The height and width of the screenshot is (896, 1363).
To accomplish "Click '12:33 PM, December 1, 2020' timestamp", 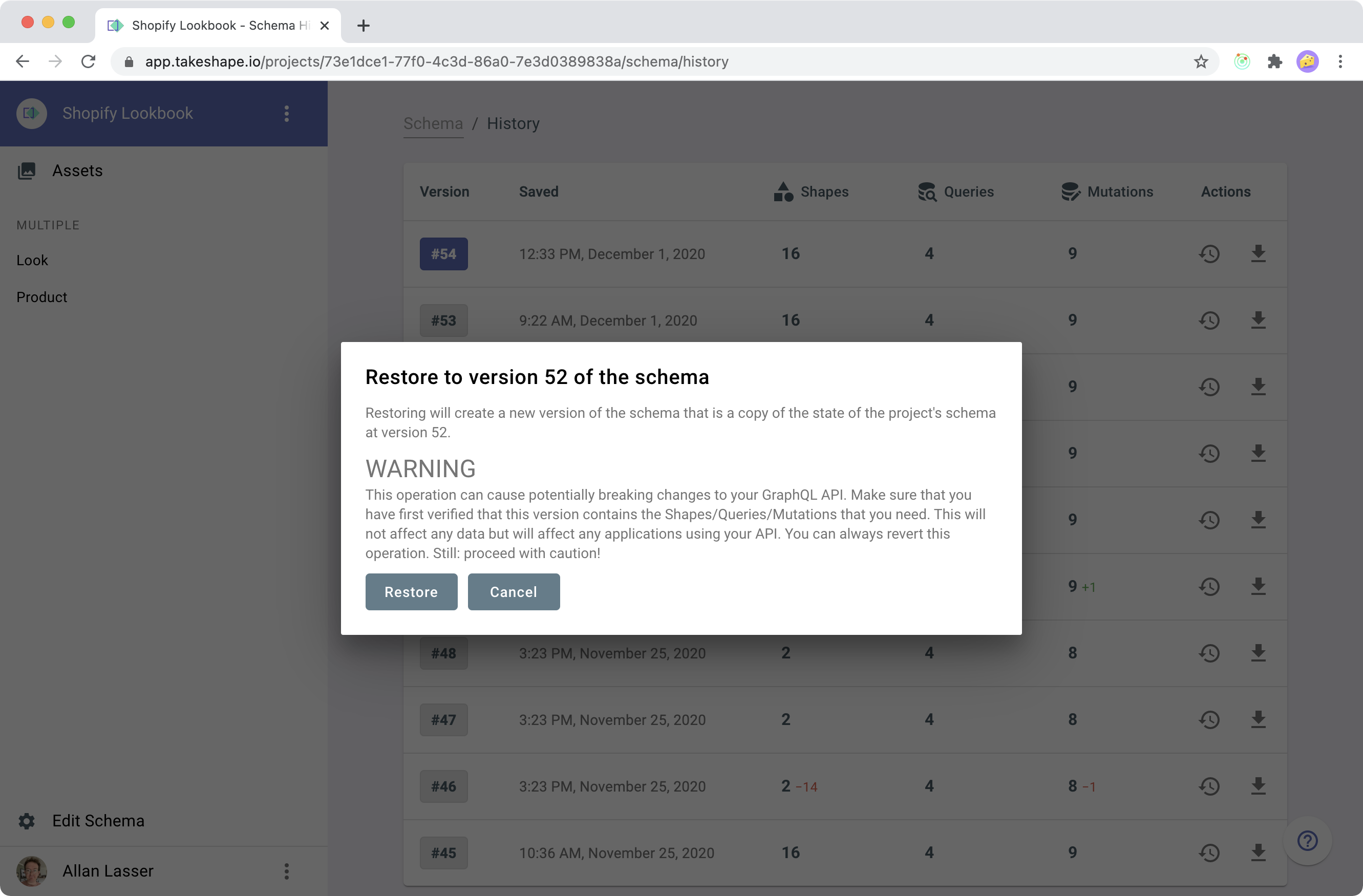I will [612, 253].
